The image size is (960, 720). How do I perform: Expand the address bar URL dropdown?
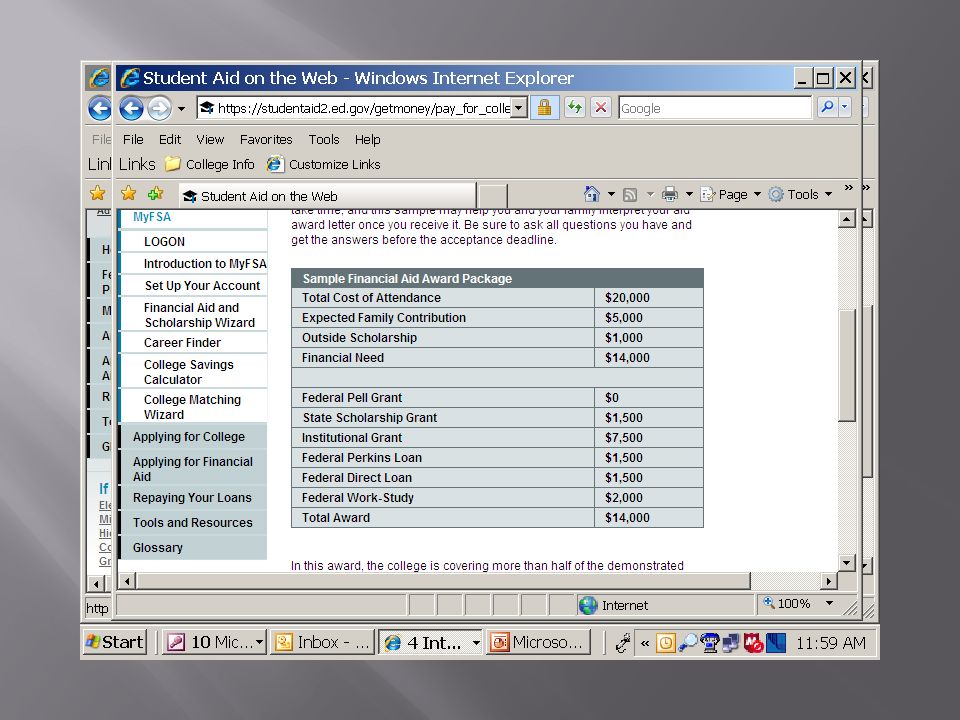(519, 108)
